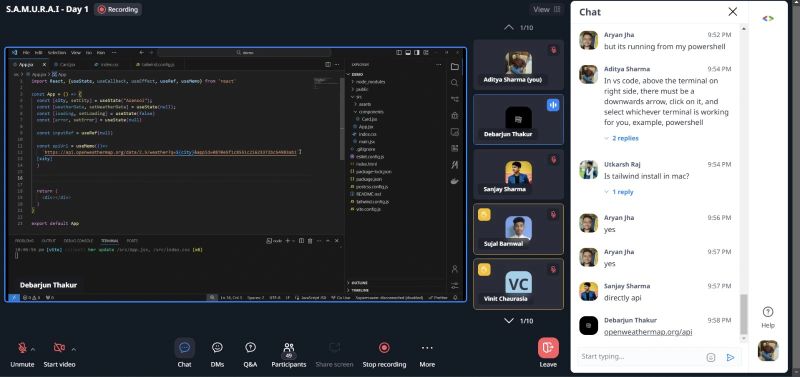Open the openweathermap.org/api link in chat
The image size is (800, 377).
[x=648, y=332]
